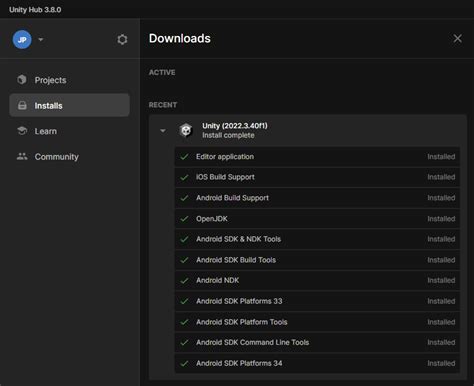This screenshot has height=386, width=474.
Task: Select the Android SDK Platforms 34 row
Action: [x=317, y=363]
